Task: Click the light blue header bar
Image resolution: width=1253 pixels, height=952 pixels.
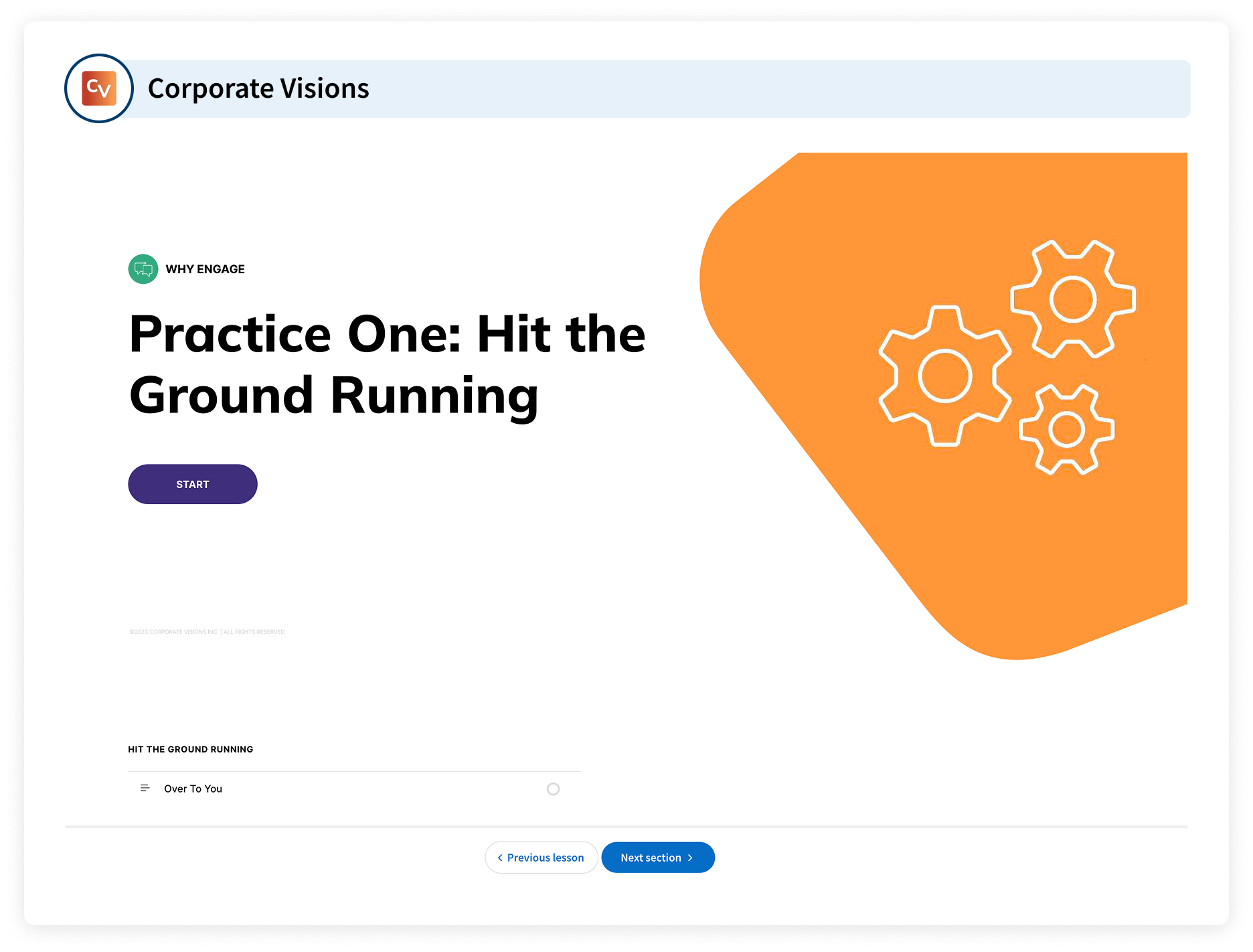Action: 736,88
